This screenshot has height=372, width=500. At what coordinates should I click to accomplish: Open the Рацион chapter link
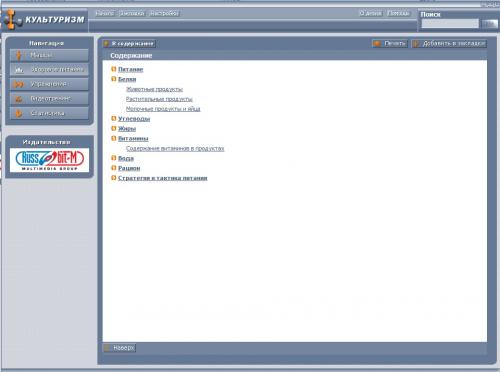[x=129, y=168]
